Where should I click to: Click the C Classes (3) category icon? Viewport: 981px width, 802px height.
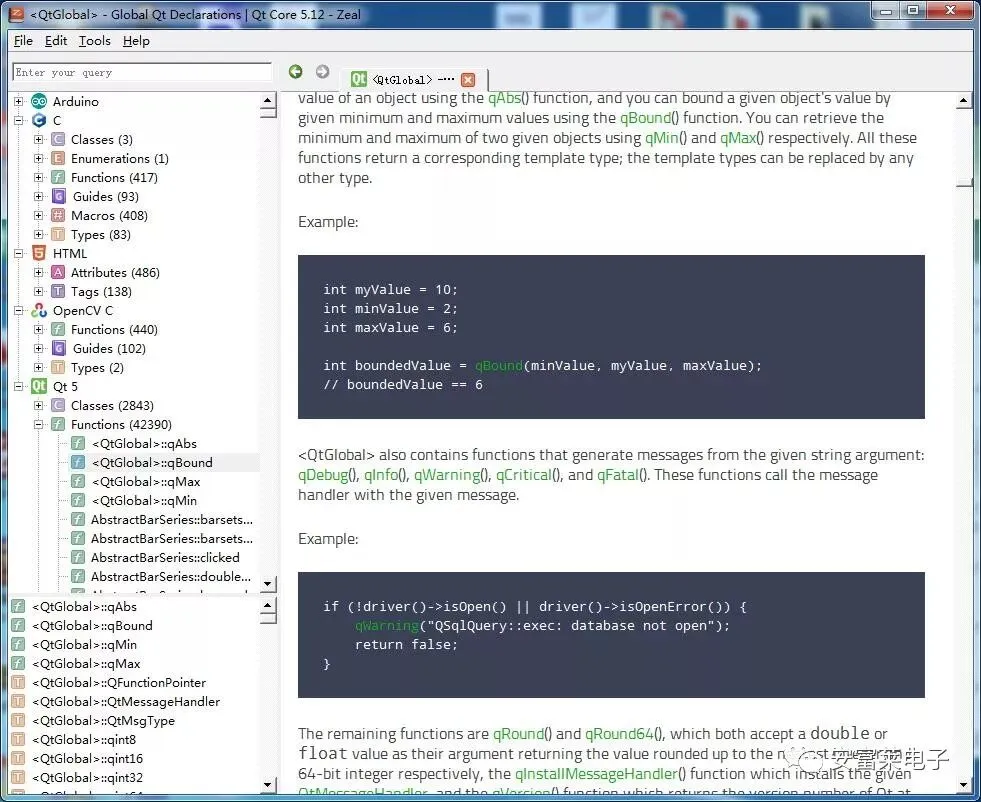58,140
